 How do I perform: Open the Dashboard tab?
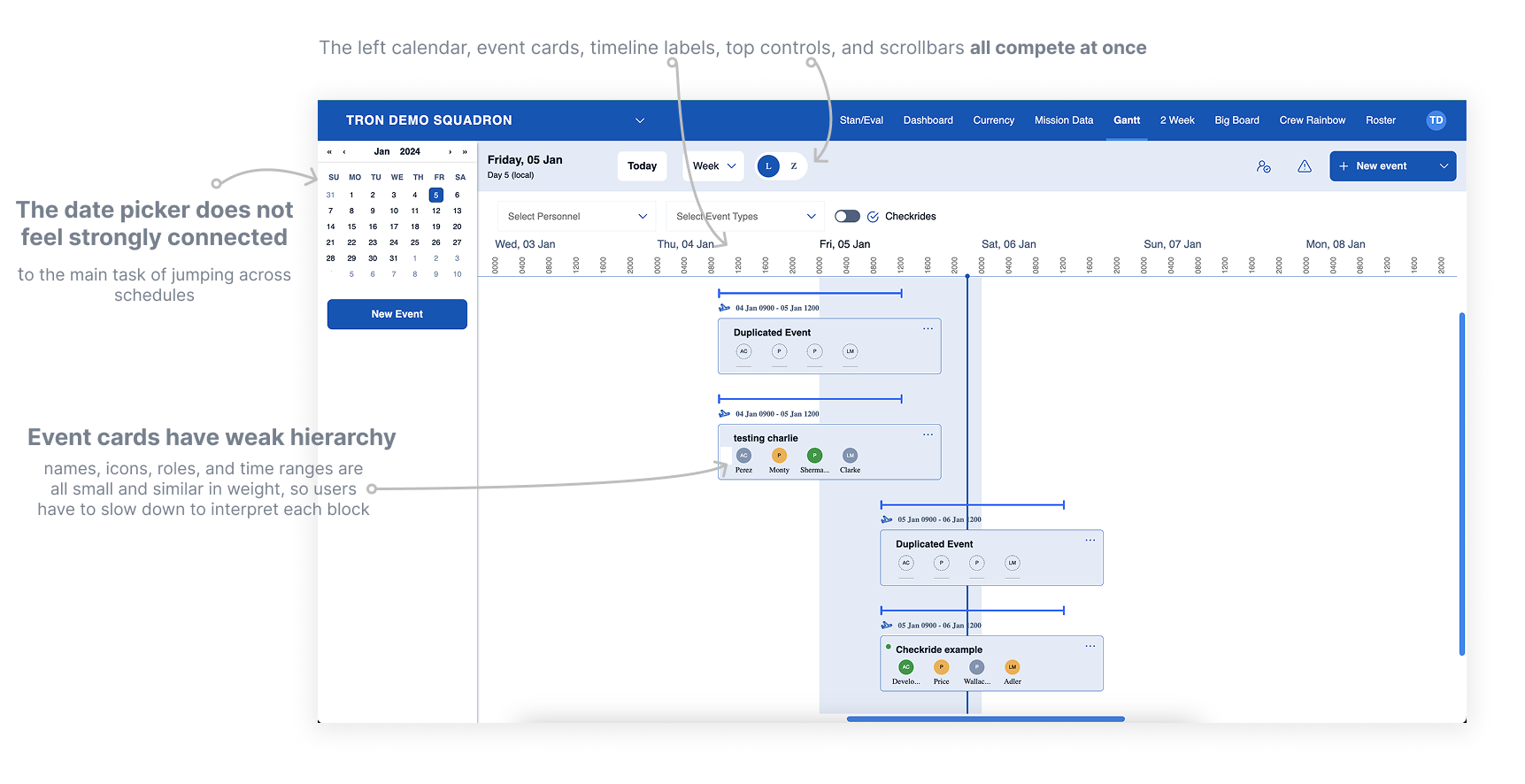928,120
